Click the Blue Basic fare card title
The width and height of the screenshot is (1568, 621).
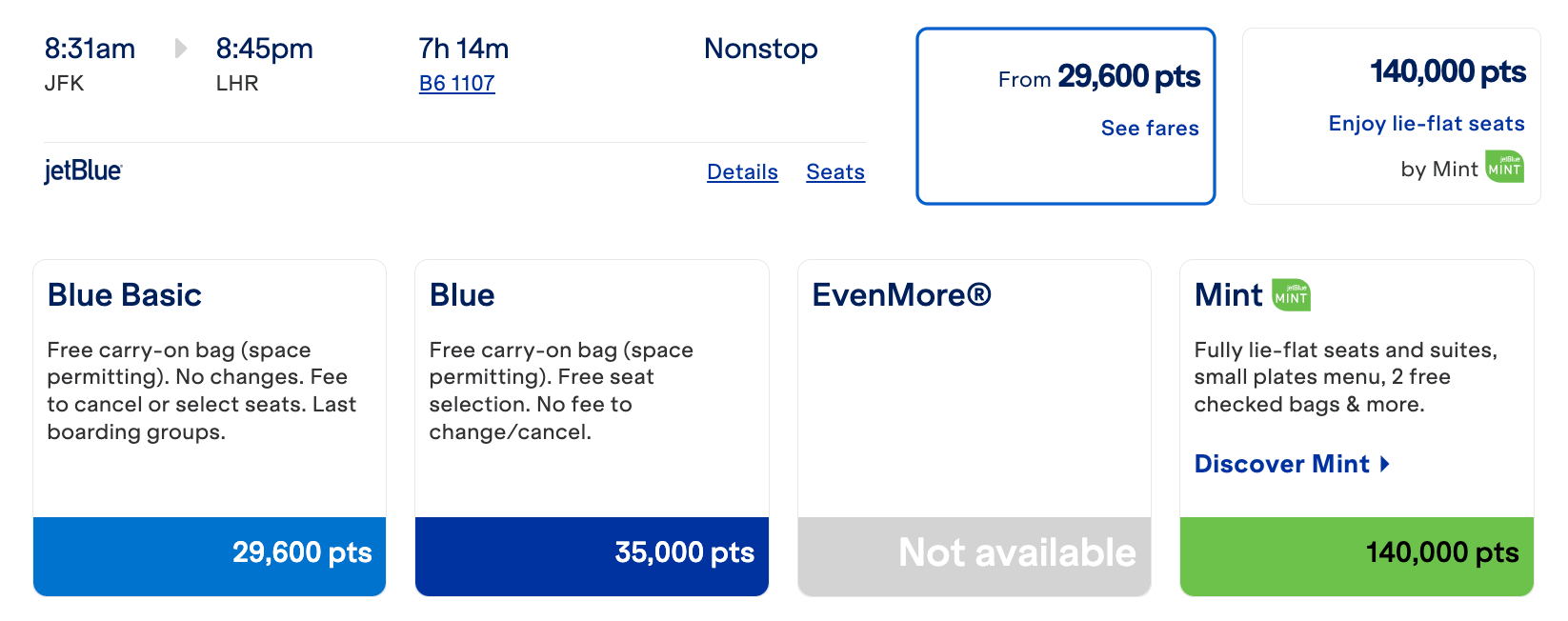click(125, 295)
